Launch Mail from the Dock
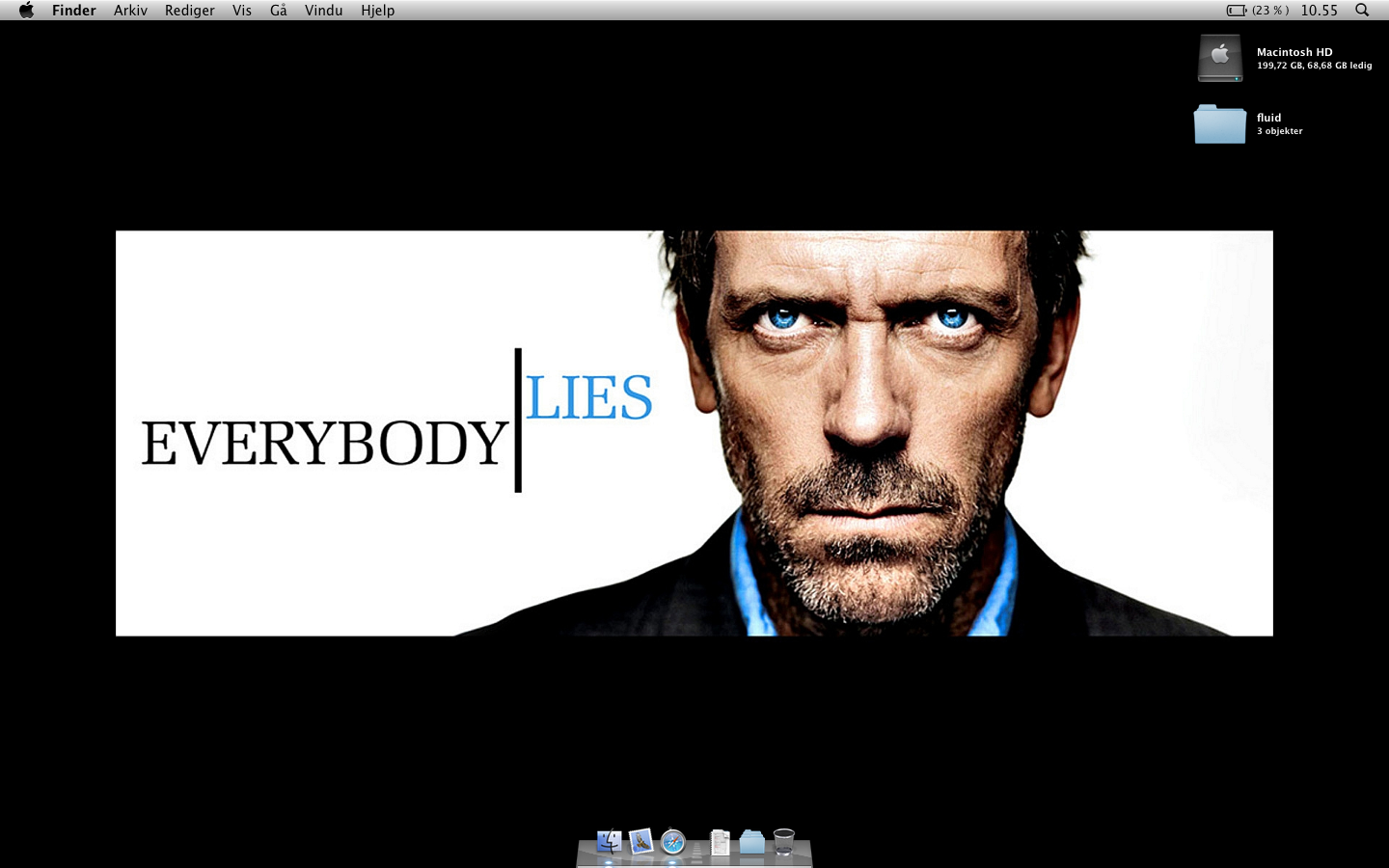The width and height of the screenshot is (1389, 868). point(640,842)
